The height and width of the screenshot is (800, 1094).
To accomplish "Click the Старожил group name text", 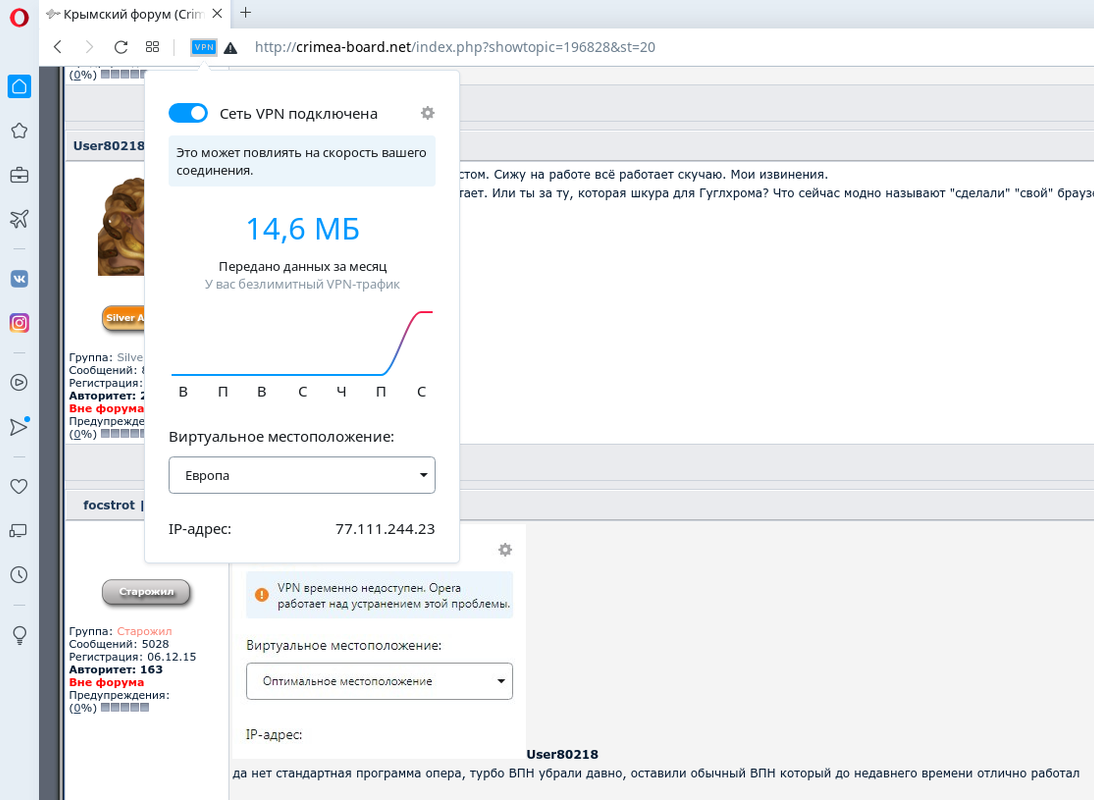I will (144, 631).
